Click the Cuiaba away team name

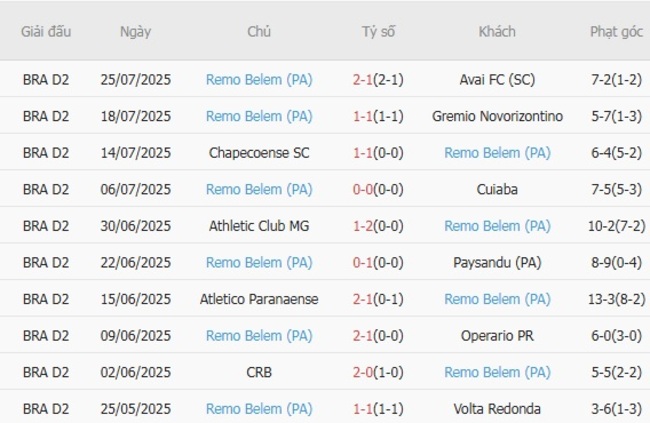coord(497,190)
